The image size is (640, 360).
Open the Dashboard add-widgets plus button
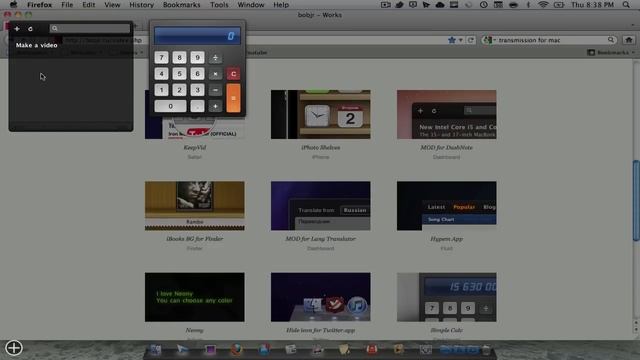(x=14, y=348)
